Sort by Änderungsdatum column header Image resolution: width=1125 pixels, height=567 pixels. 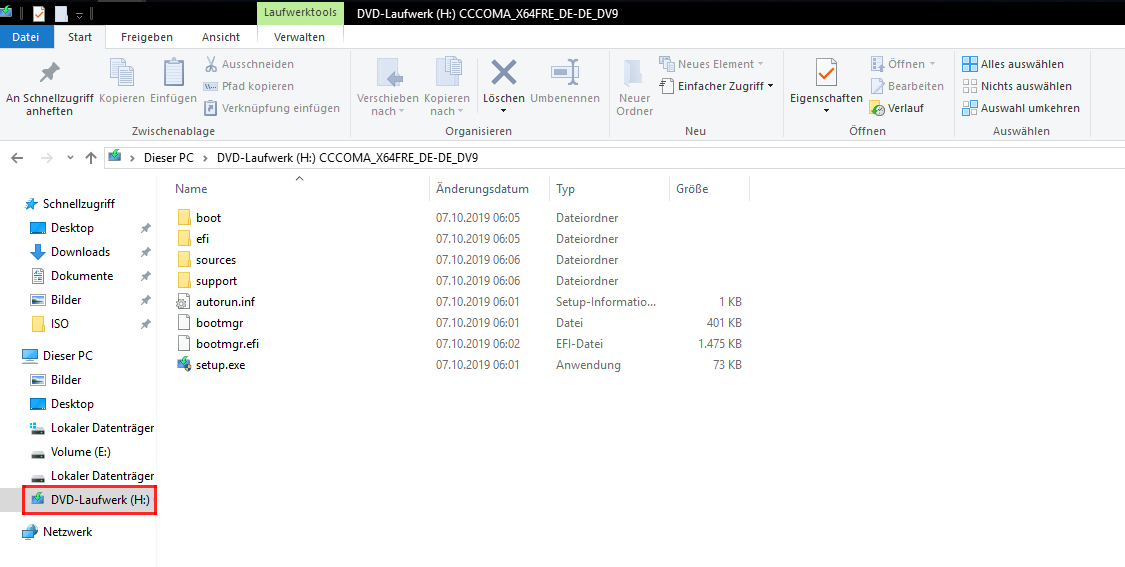[482, 189]
